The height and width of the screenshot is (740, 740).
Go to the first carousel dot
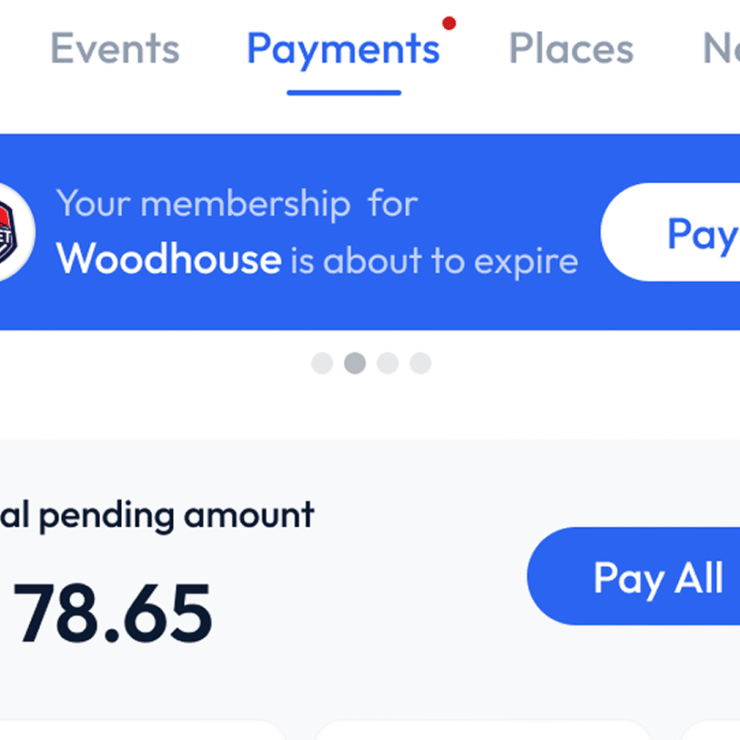point(322,363)
